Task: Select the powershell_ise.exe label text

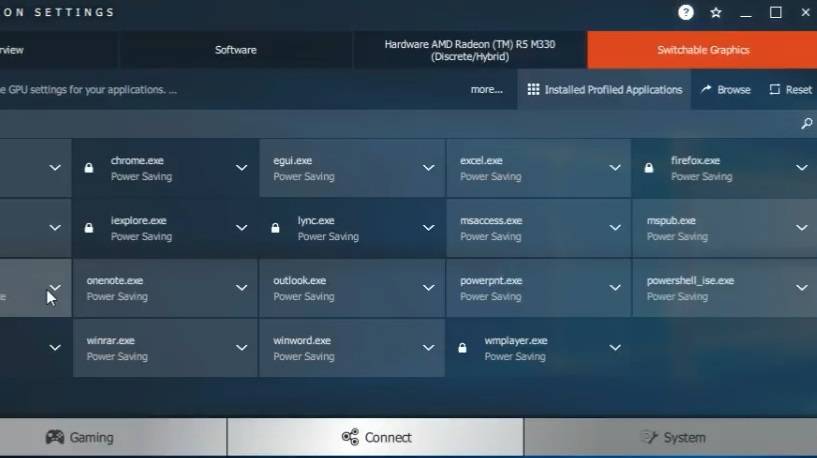Action: pyautogui.click(x=690, y=280)
